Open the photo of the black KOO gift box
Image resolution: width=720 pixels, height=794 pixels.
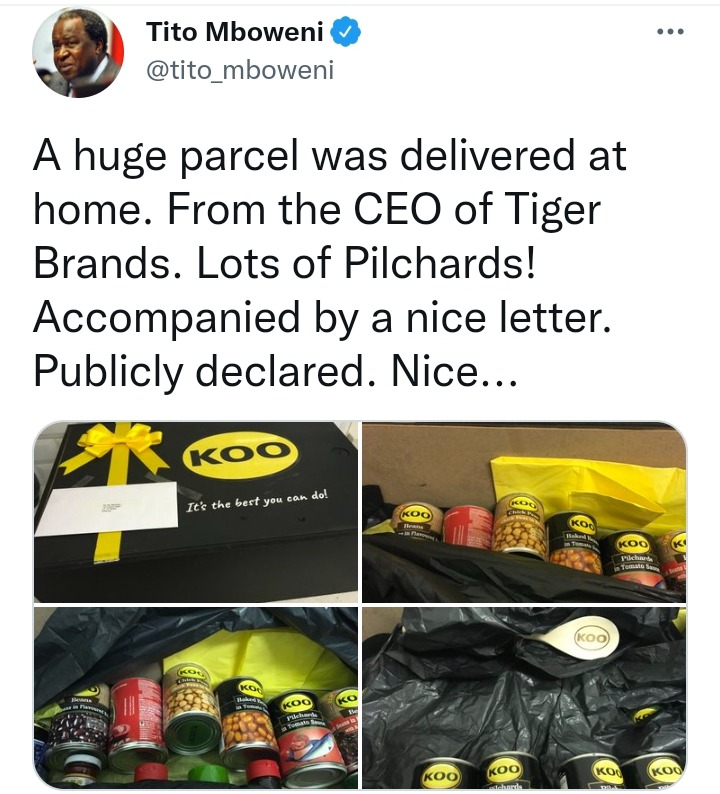pyautogui.click(x=195, y=512)
